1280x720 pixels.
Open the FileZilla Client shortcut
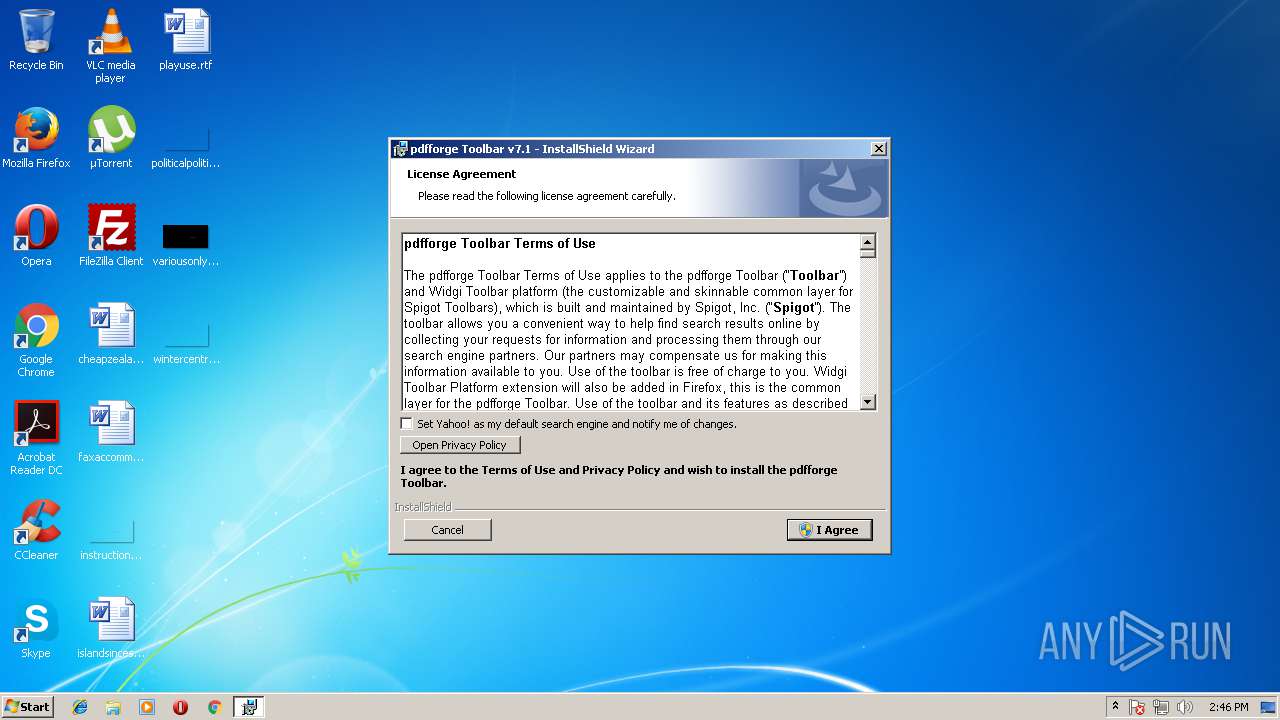[111, 236]
